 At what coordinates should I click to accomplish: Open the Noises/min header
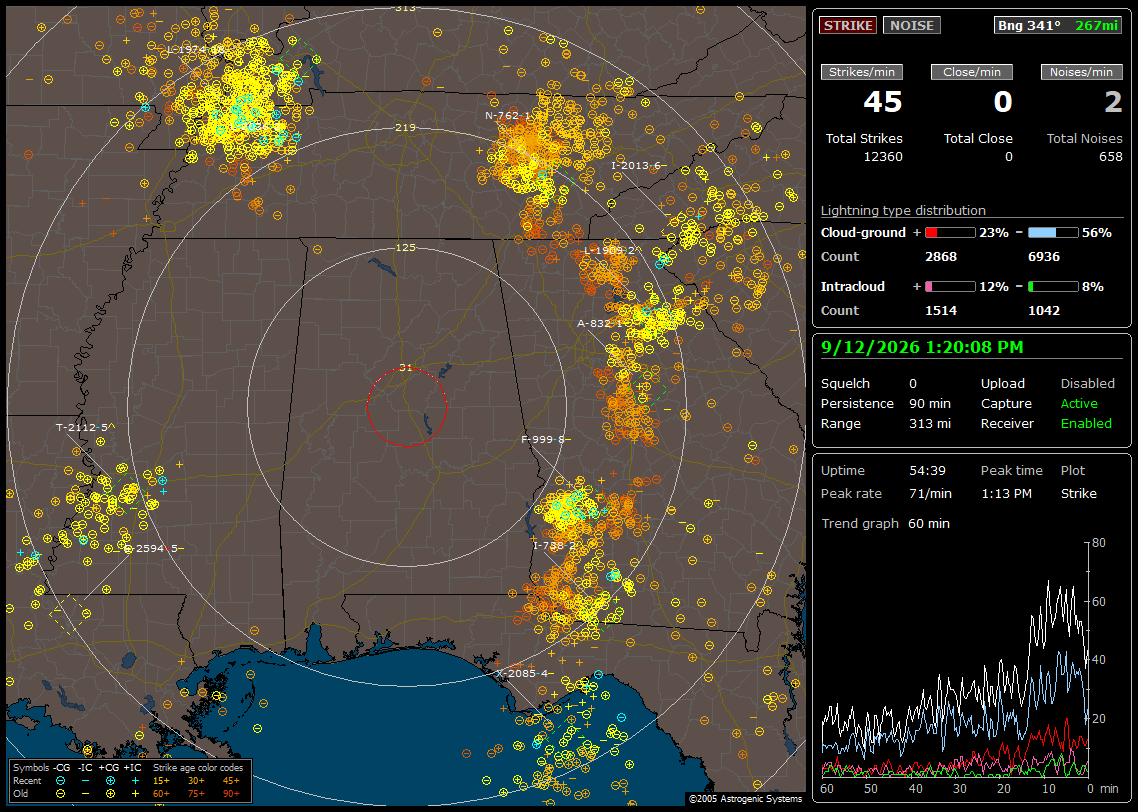(x=1081, y=72)
